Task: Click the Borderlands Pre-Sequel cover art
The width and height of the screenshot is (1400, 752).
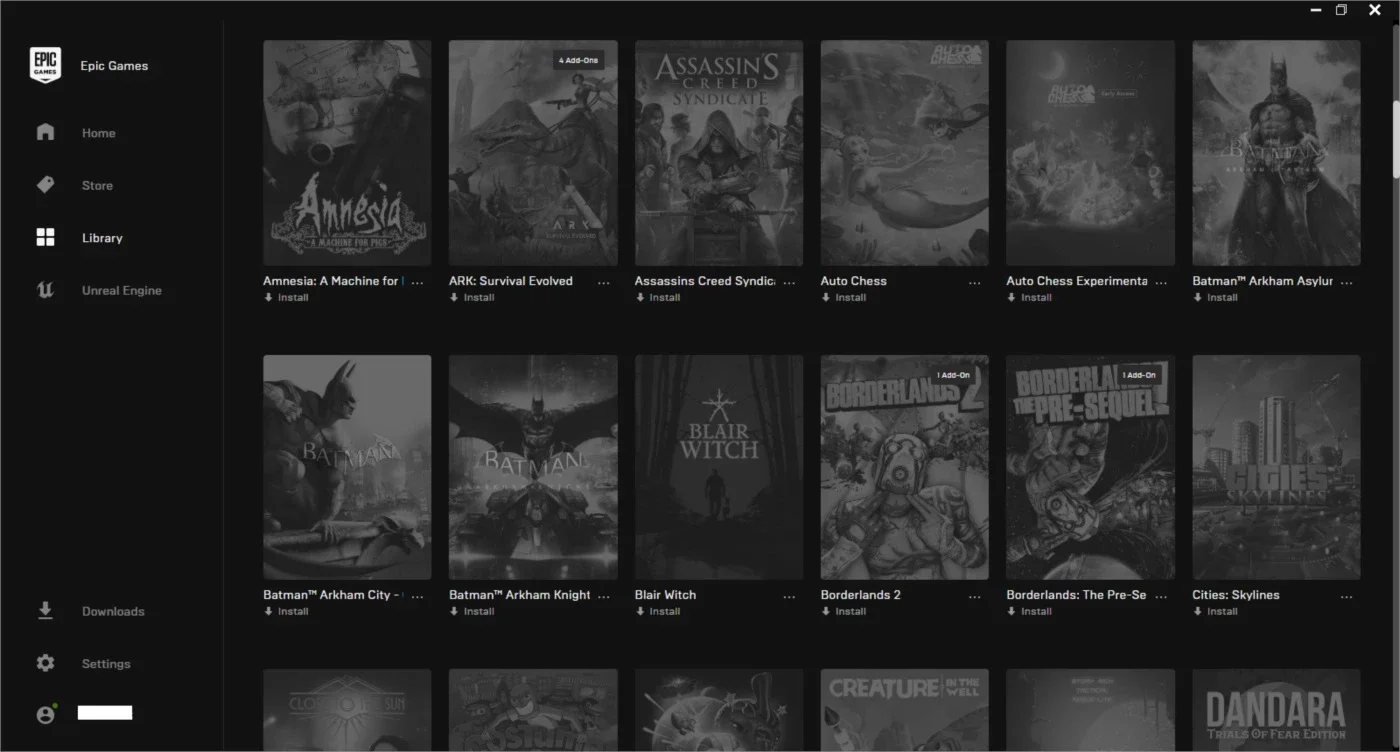Action: 1091,467
